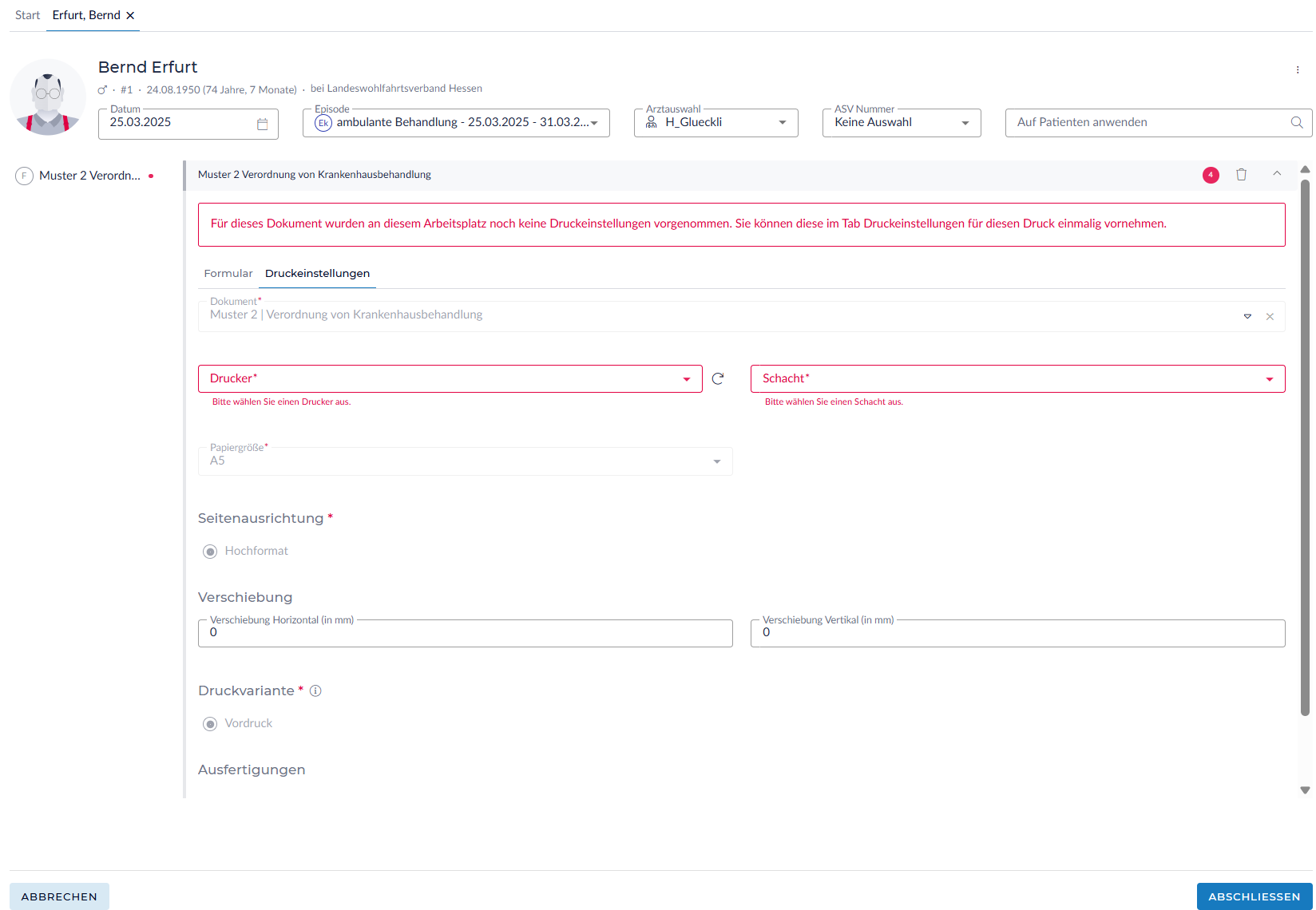
Task: Click the red error count badge
Action: coord(1211,175)
